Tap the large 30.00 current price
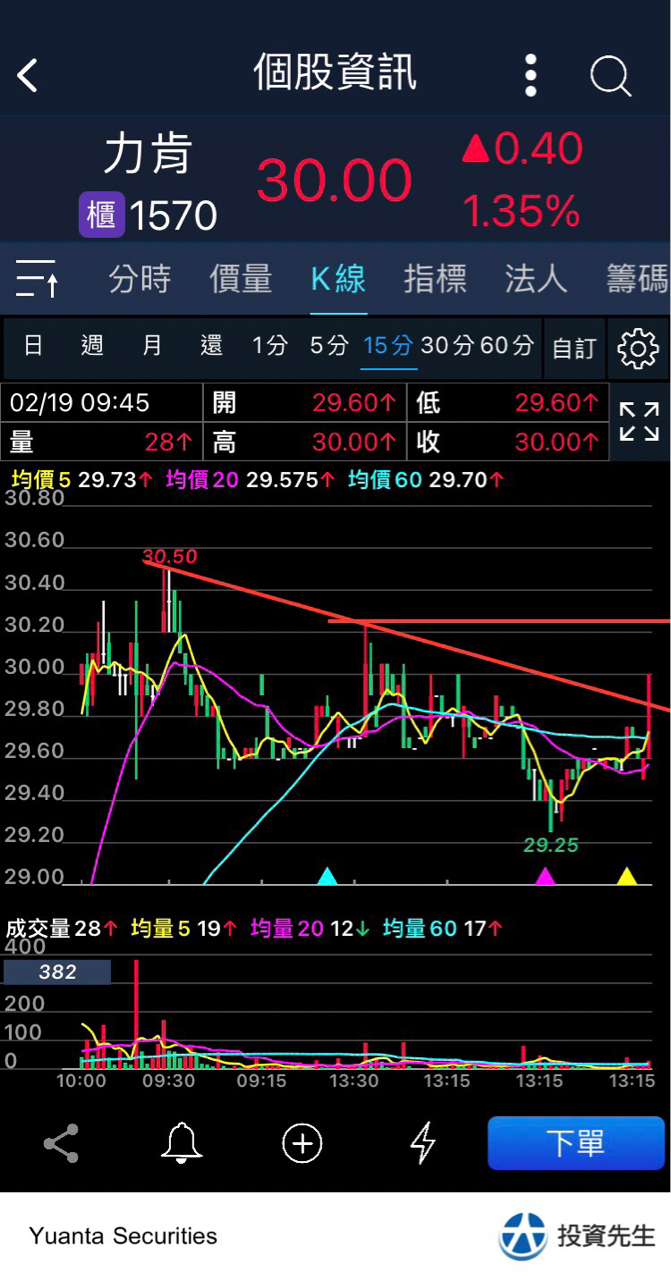The height and width of the screenshot is (1280, 671). click(334, 181)
